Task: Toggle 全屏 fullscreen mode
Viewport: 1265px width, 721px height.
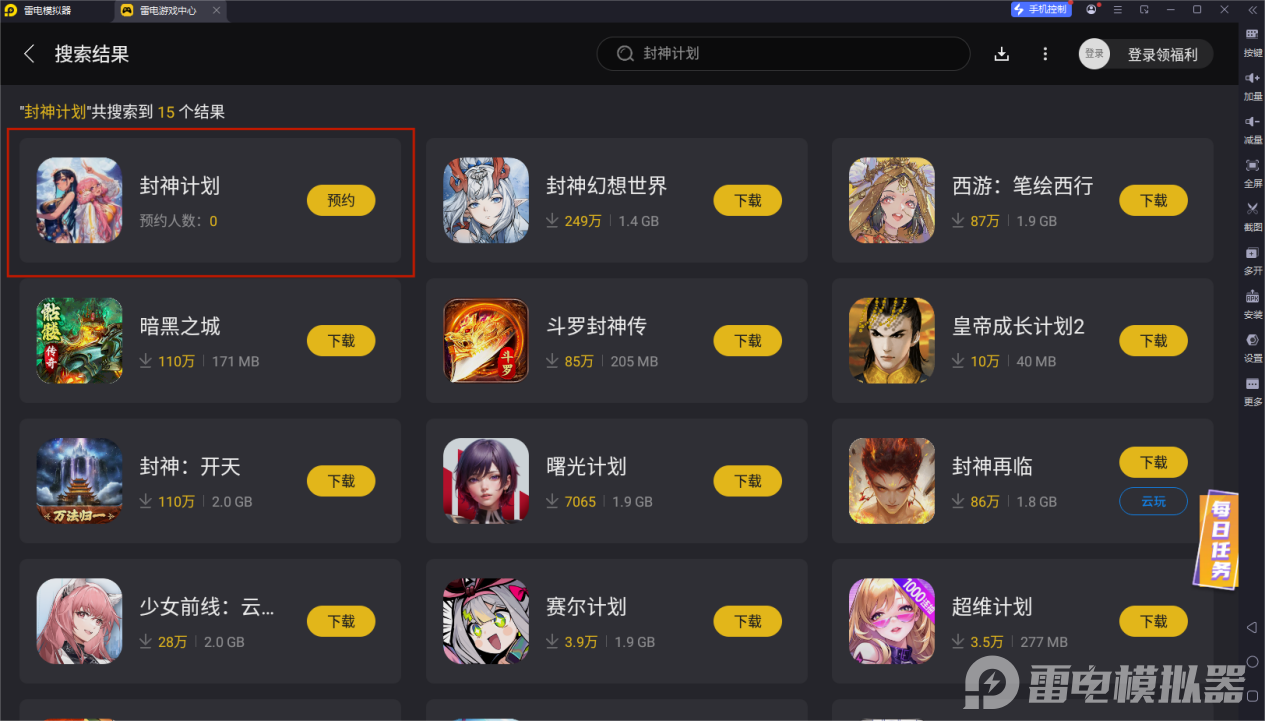Action: pos(1252,172)
